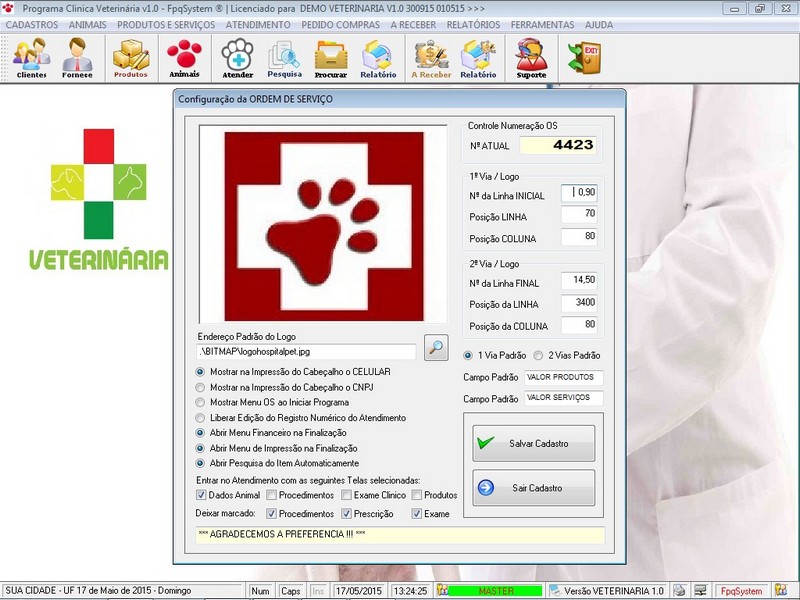Open the PEDIDO COMPRAS menu
This screenshot has height=600, width=800.
(340, 25)
